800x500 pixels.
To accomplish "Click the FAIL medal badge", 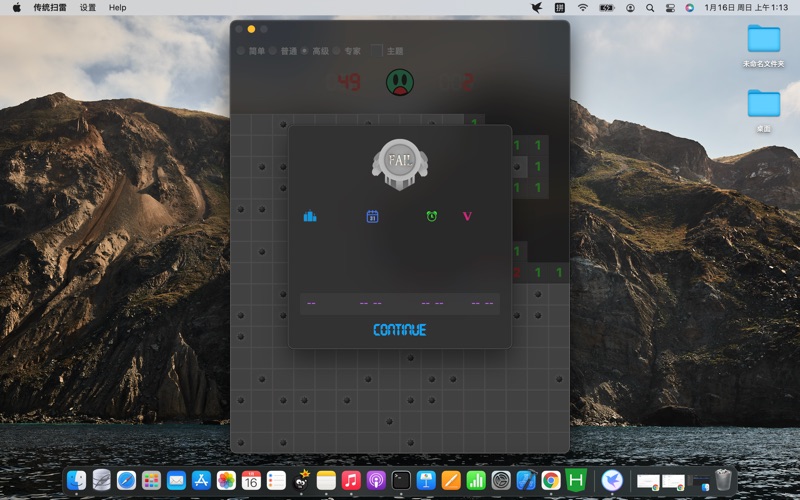I will [x=400, y=163].
